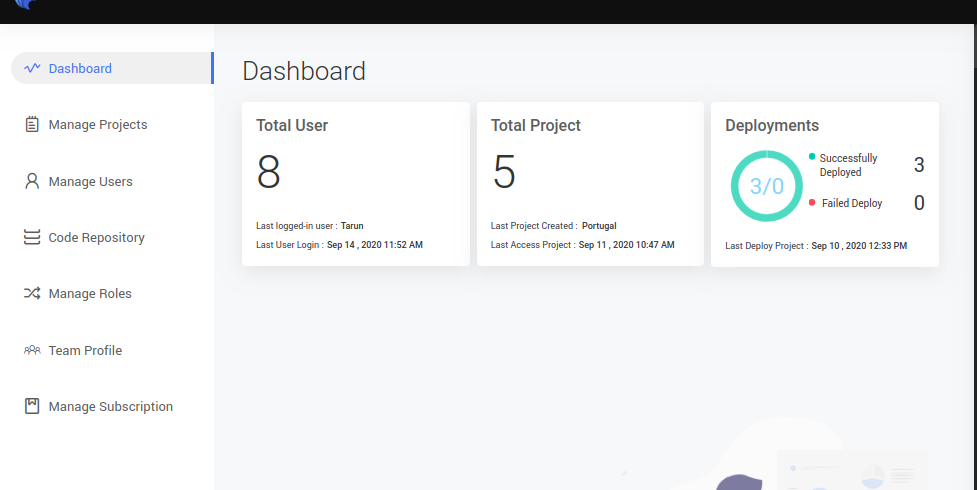Screen dimensions: 977x490
Task: Go to Manage Users section
Action: point(90,182)
